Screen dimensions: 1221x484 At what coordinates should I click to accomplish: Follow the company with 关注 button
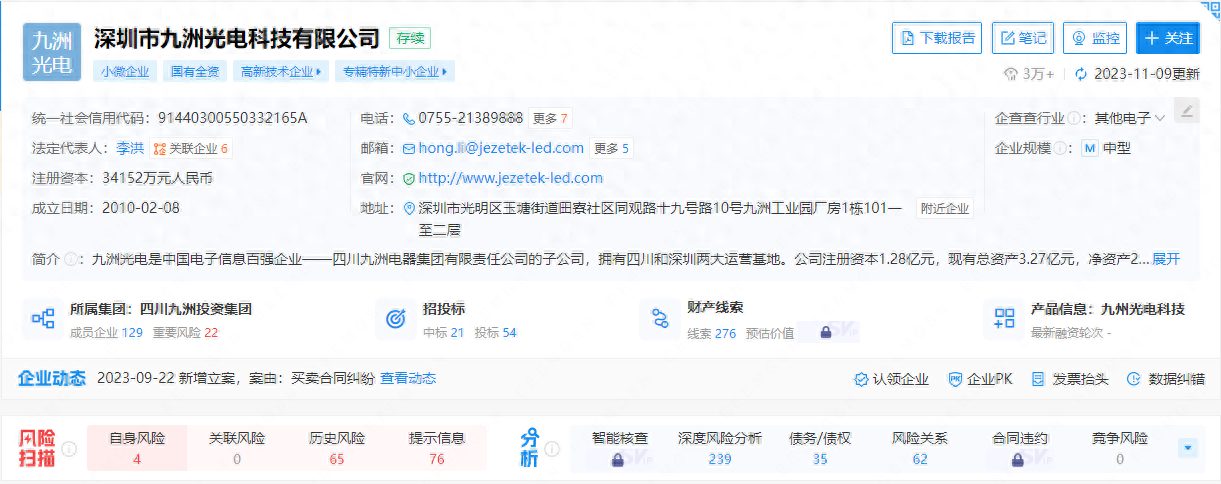[1168, 38]
